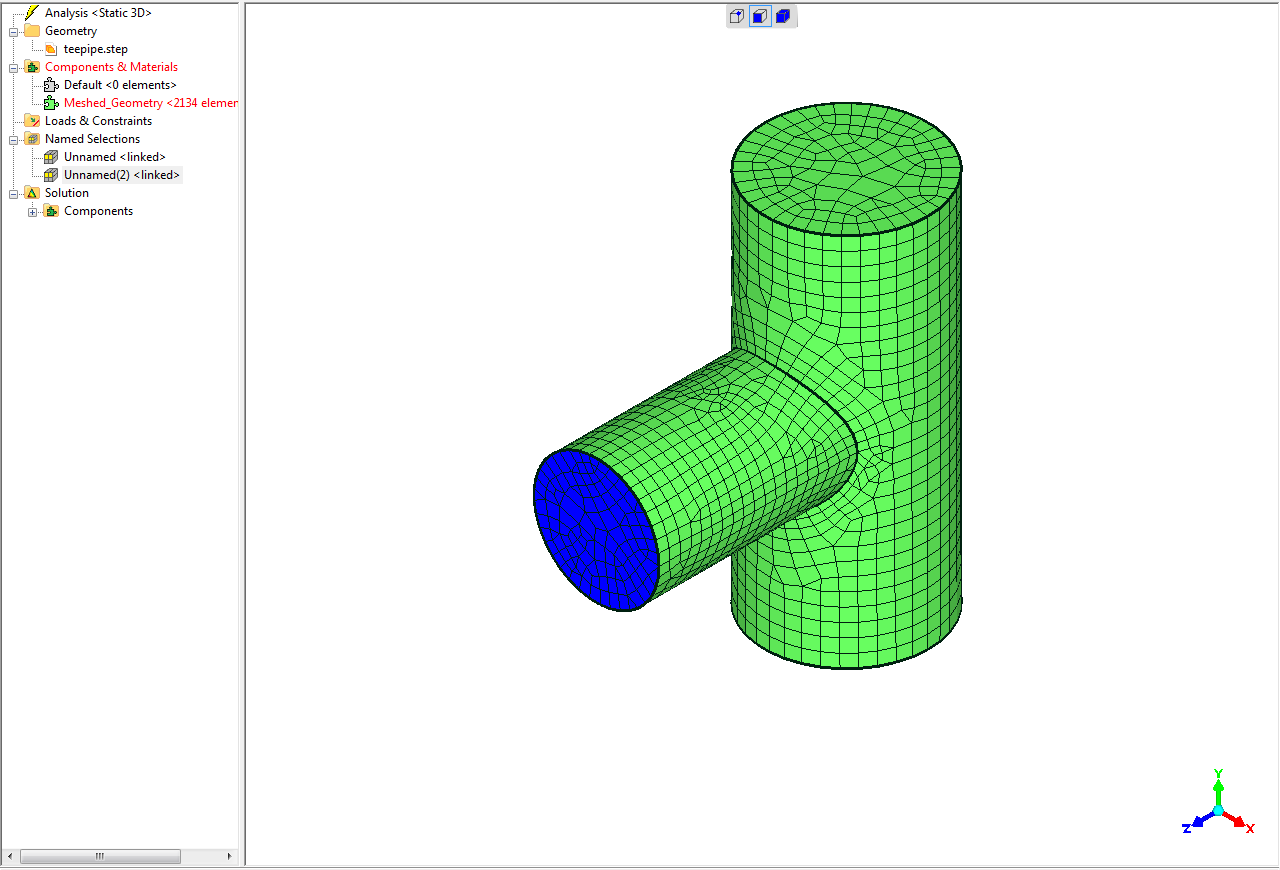Click the Loads & Constraints folder icon
Image resolution: width=1280 pixels, height=870 pixels.
coord(32,121)
